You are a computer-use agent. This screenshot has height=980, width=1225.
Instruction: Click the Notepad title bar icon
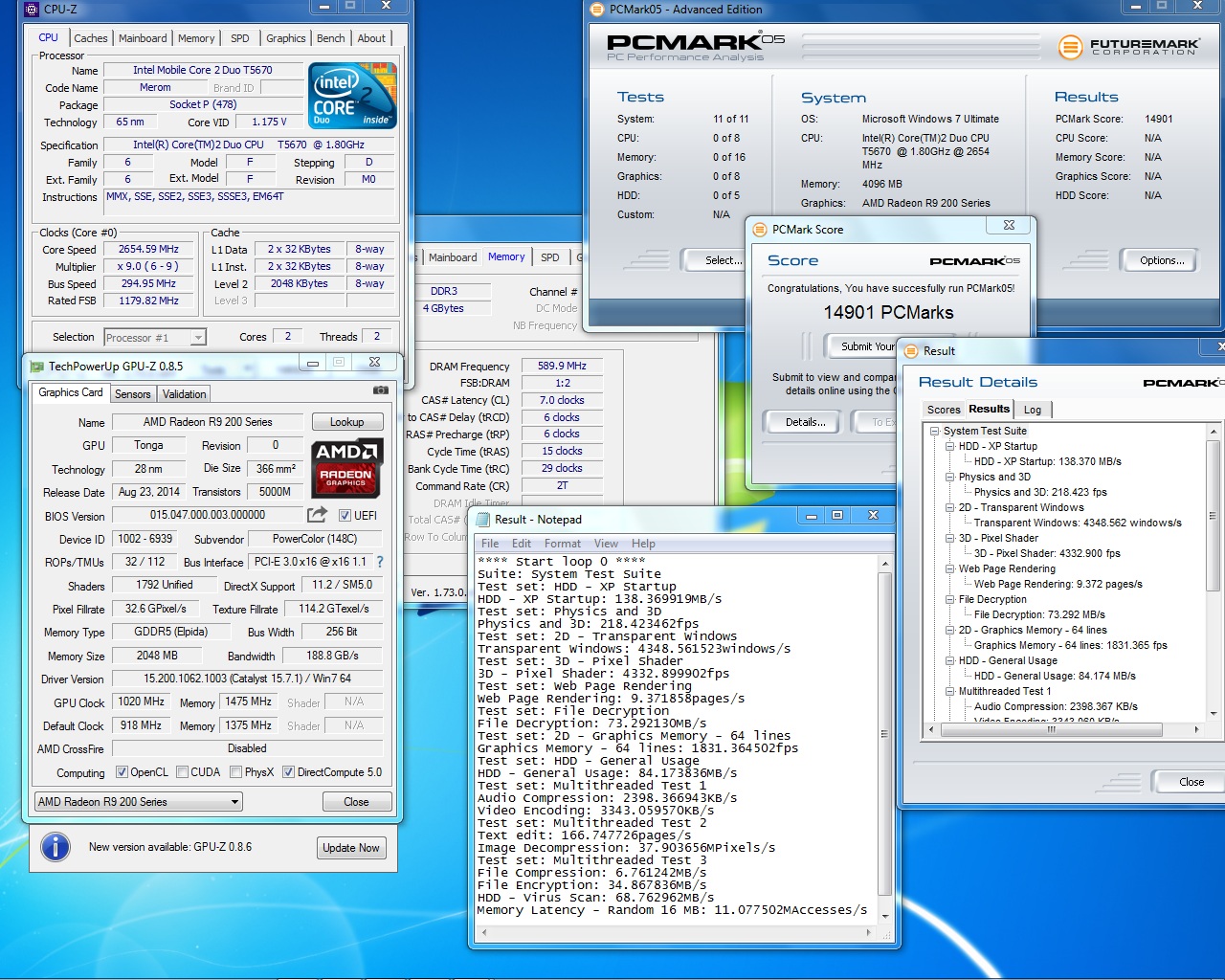tap(481, 519)
